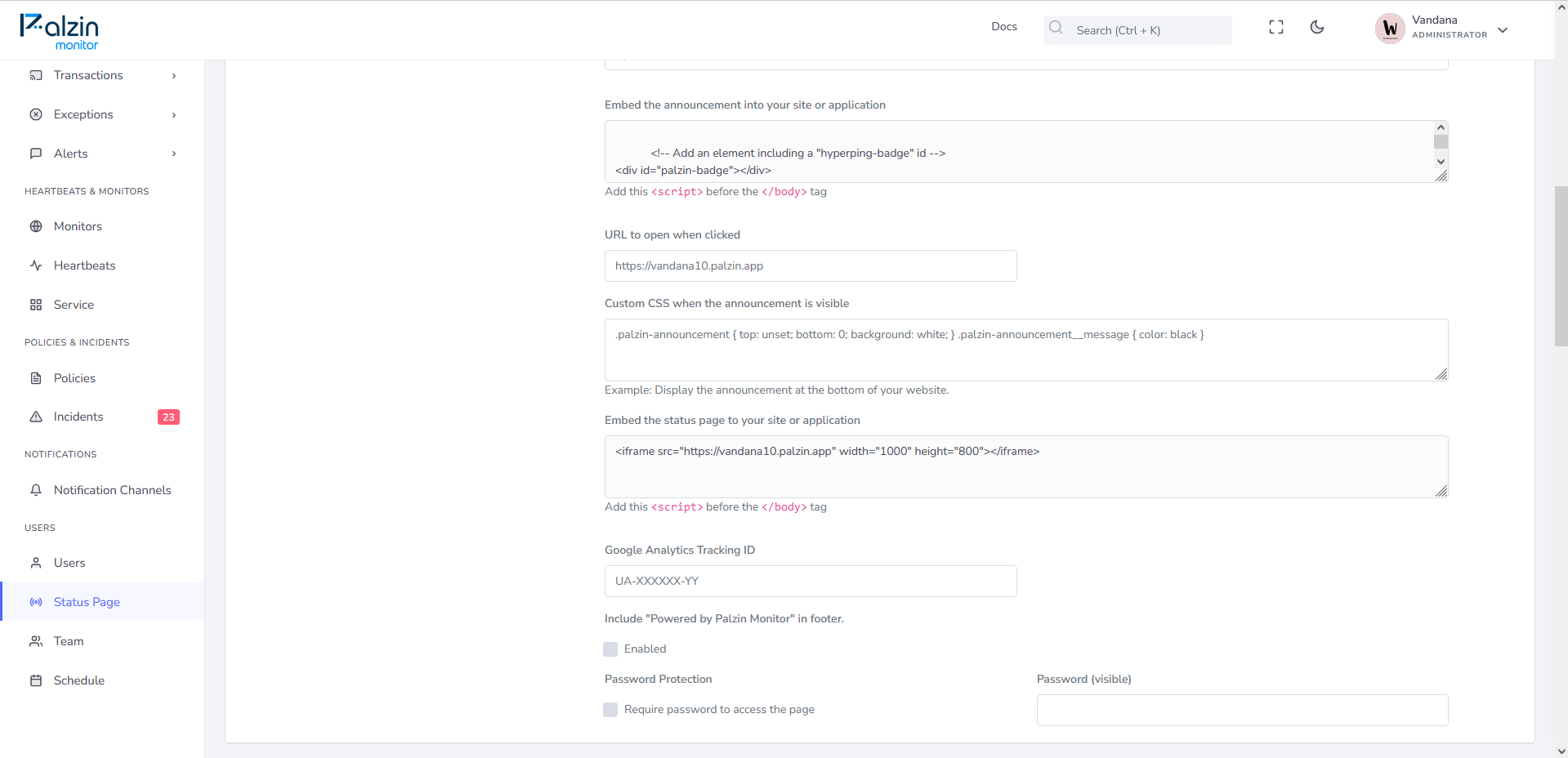The image size is (1568, 758).
Task: Expand the Alerts submenu chevron
Action: 174,154
